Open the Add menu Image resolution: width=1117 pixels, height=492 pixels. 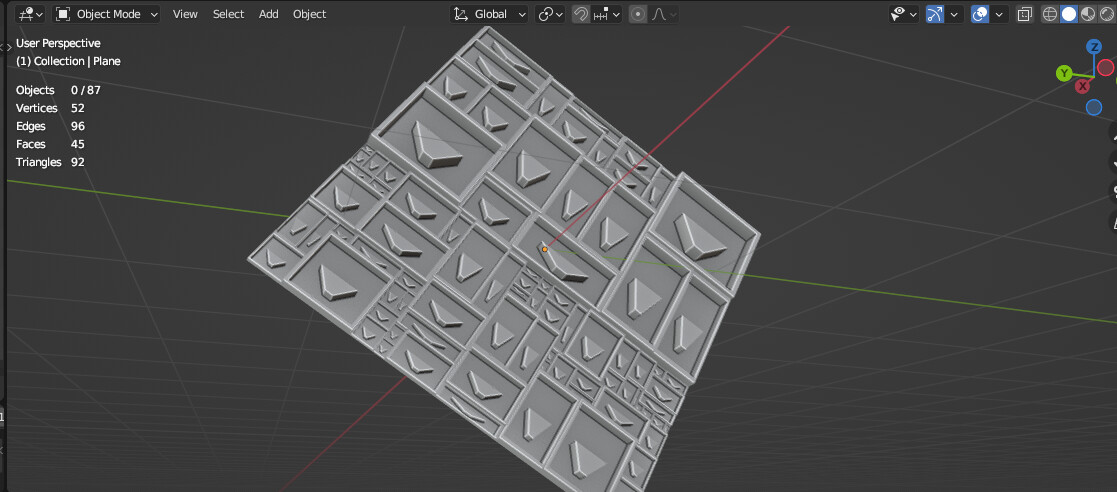(269, 14)
